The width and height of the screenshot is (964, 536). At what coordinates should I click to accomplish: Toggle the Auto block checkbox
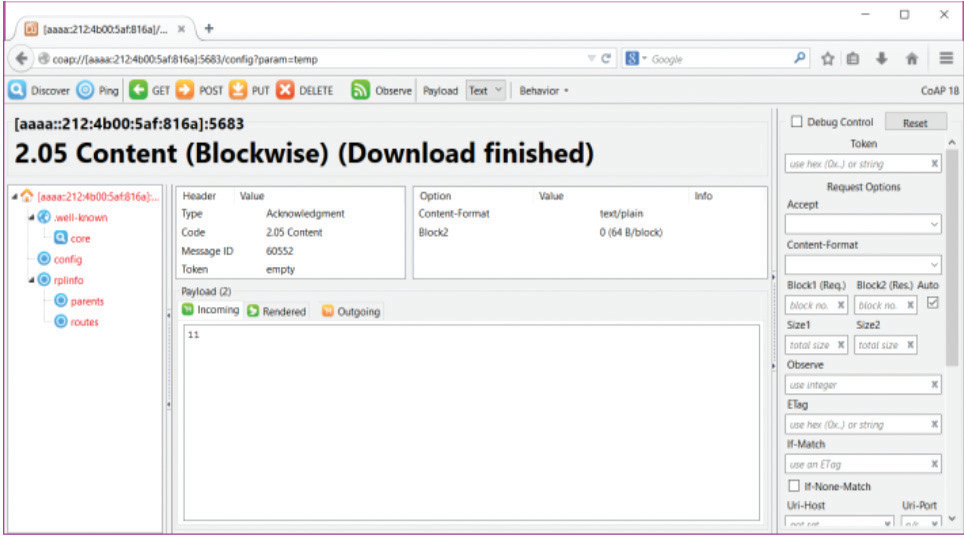[x=933, y=304]
